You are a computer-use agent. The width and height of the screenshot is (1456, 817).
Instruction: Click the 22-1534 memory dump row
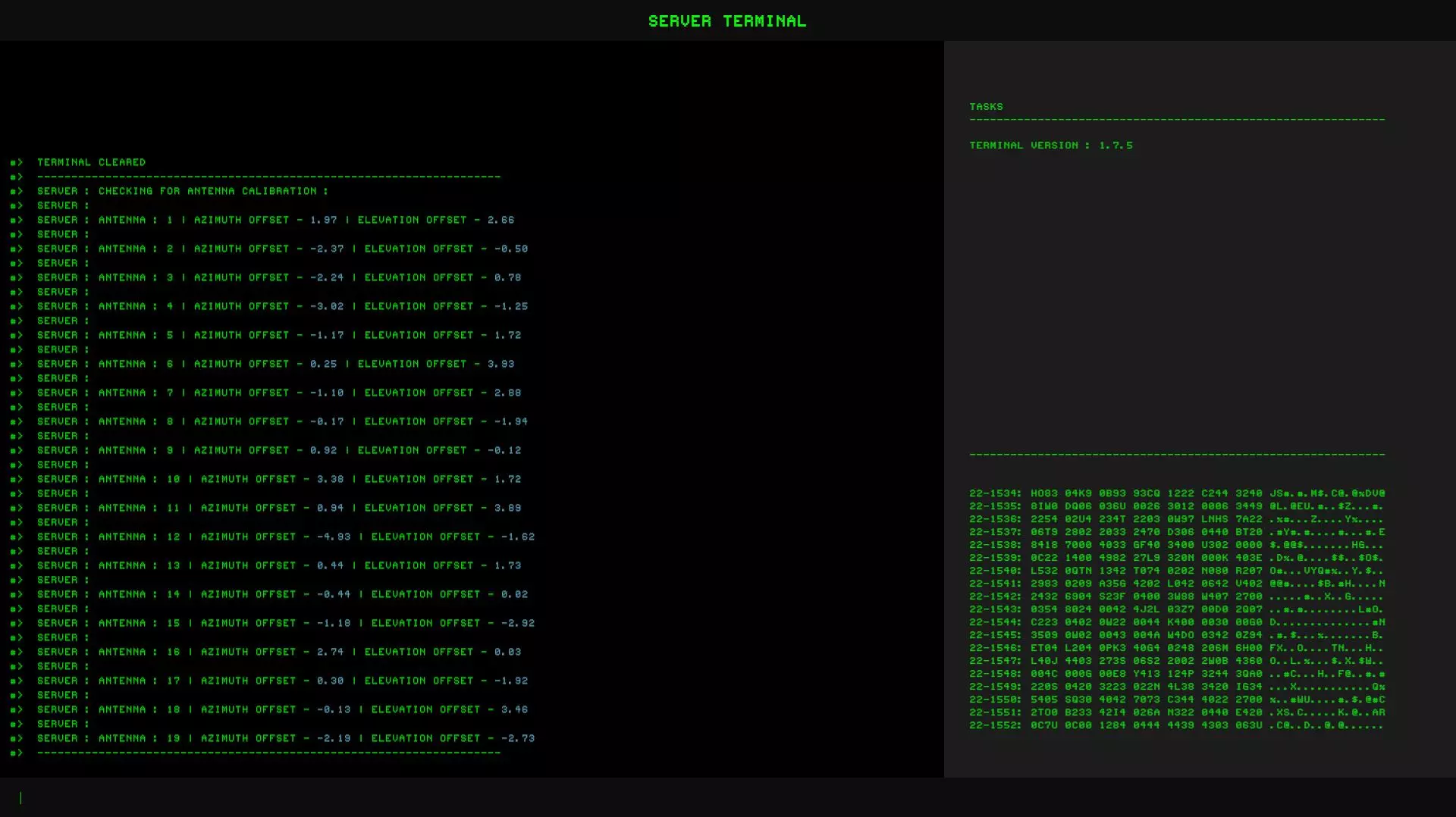click(1176, 493)
